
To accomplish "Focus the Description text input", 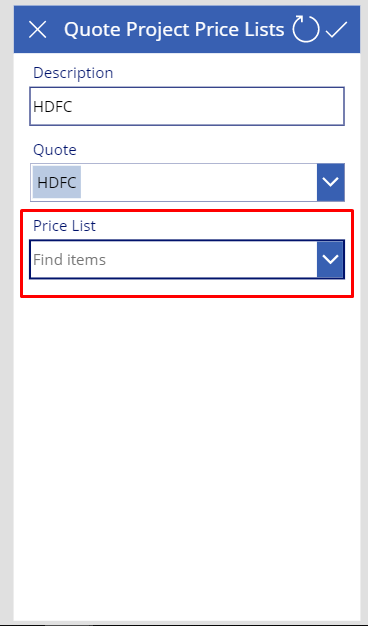I will click(x=187, y=106).
